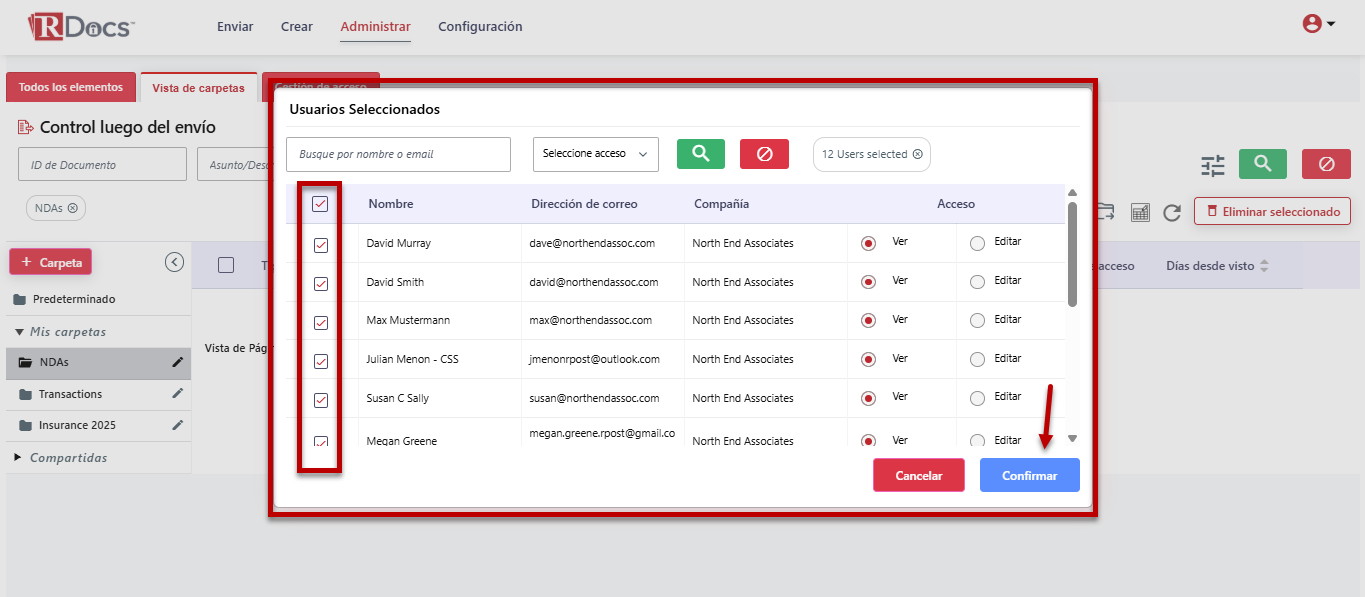The height and width of the screenshot is (597, 1365).
Task: Click the Confirmar button
Action: (x=1029, y=476)
